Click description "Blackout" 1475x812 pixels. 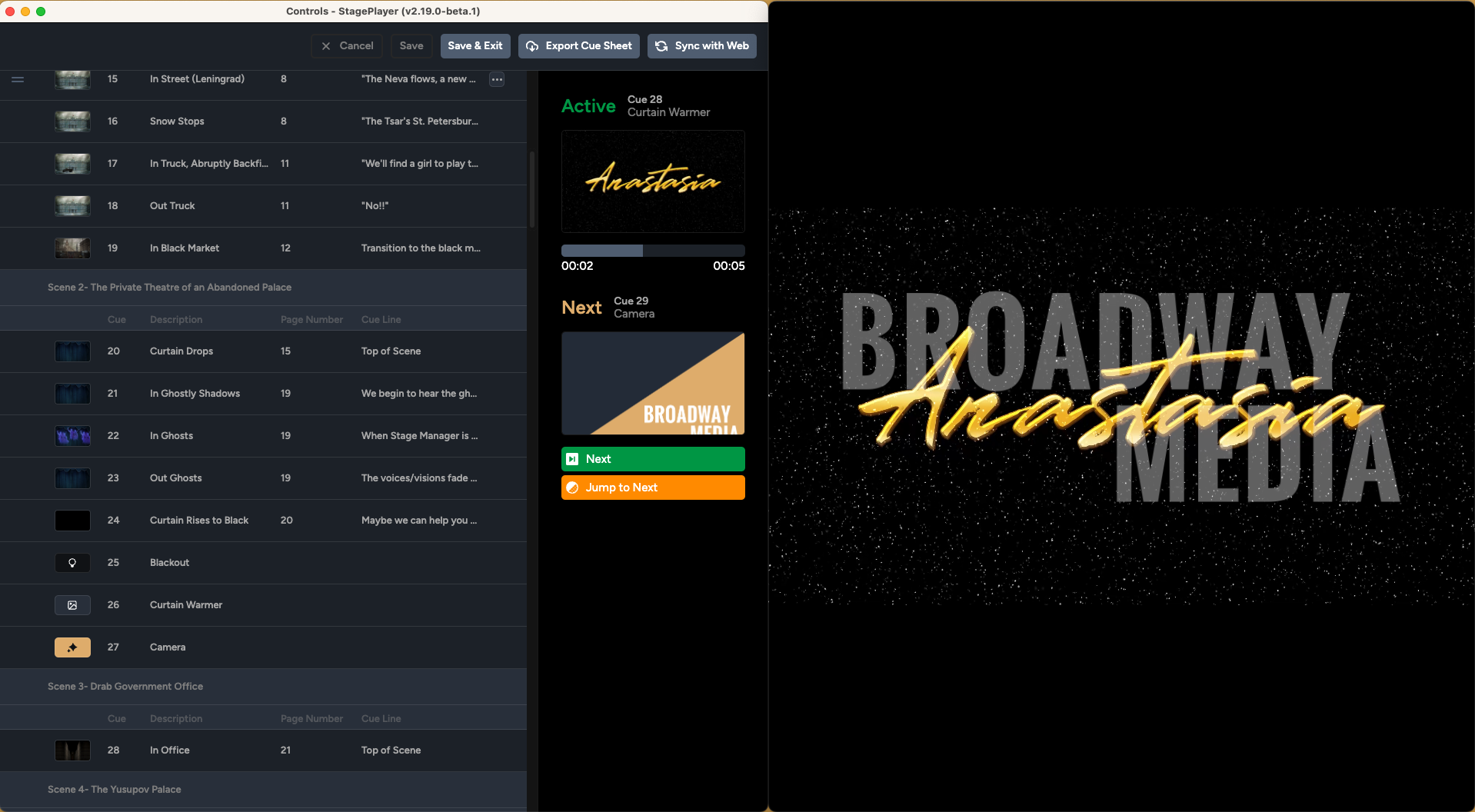pos(169,563)
